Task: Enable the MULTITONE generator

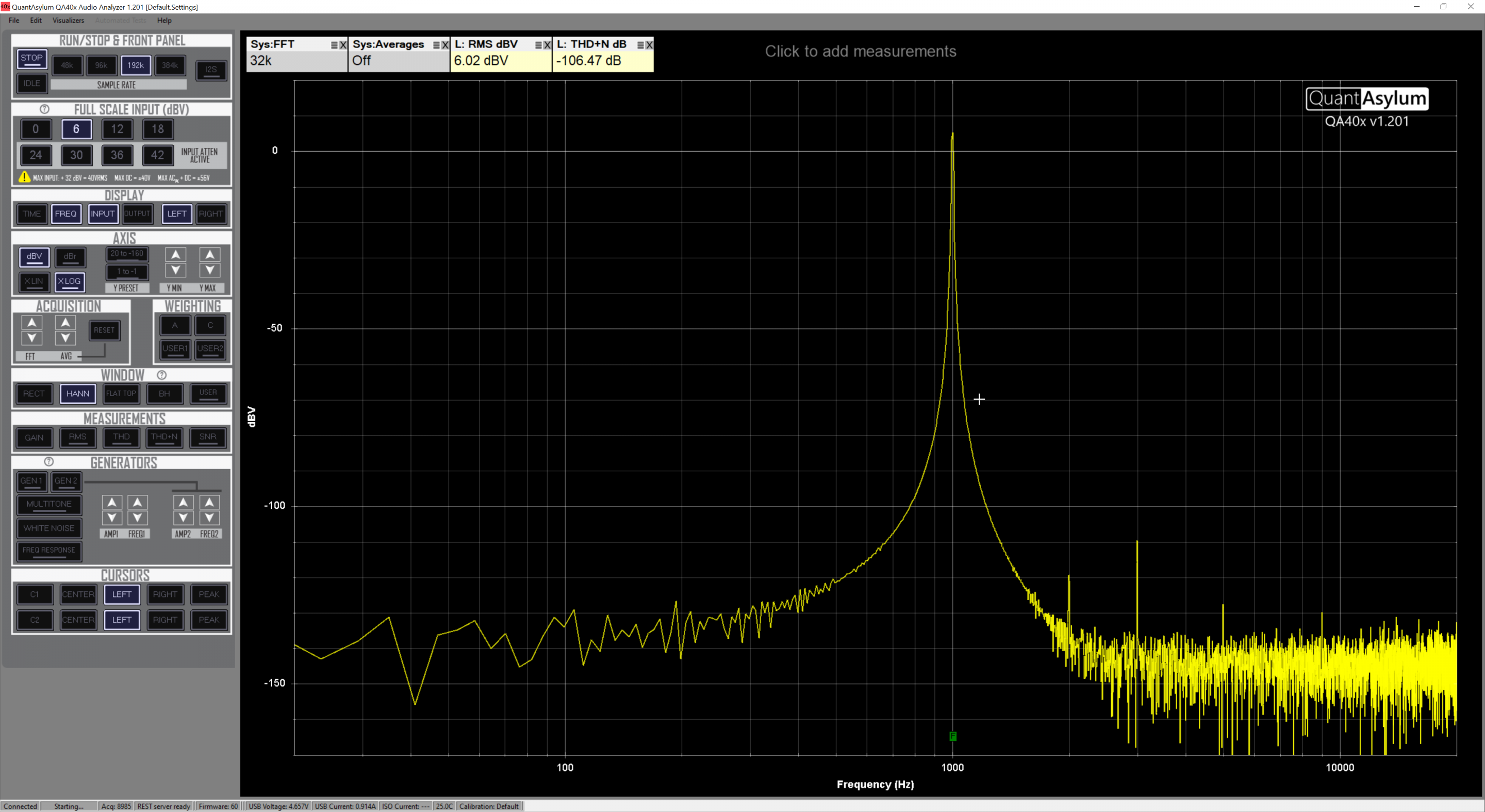Action: coord(49,504)
